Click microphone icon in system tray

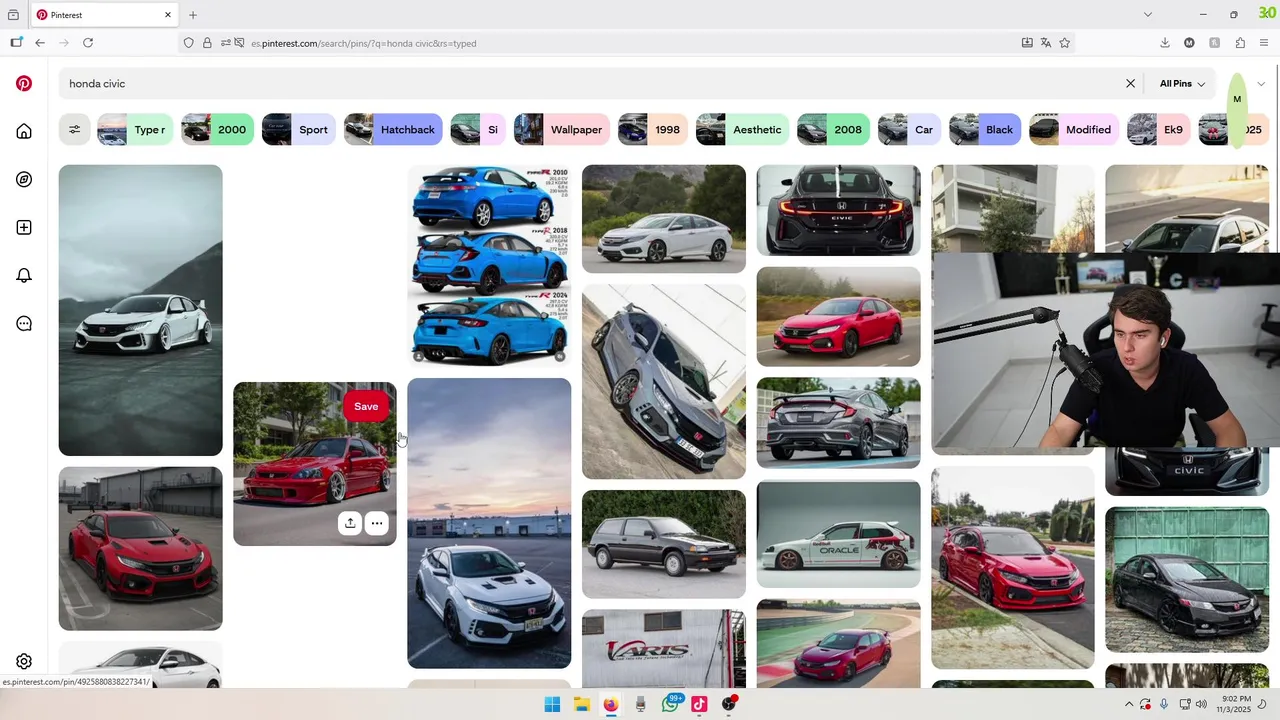1164,705
